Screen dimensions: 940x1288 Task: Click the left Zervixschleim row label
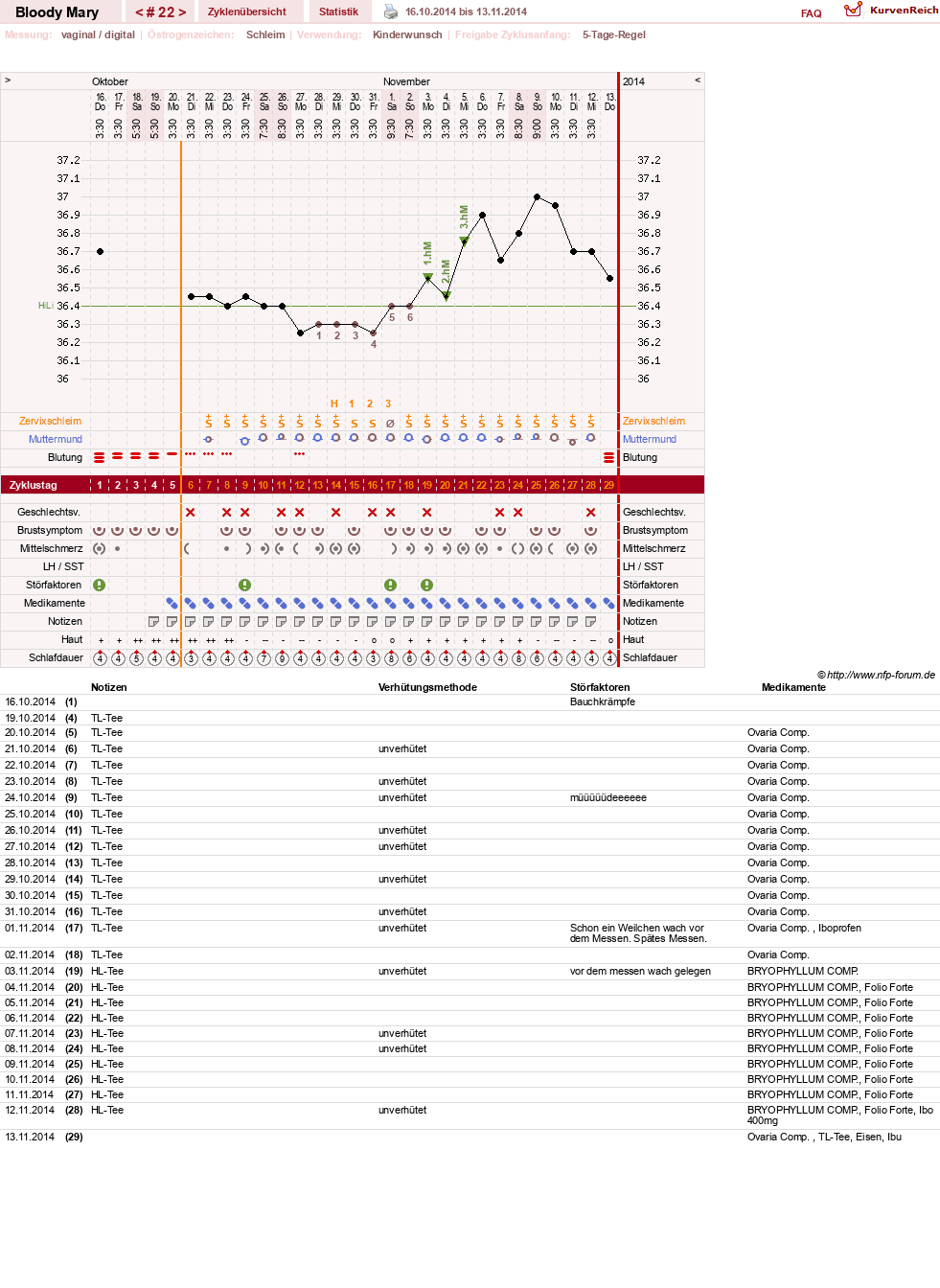[x=50, y=421]
